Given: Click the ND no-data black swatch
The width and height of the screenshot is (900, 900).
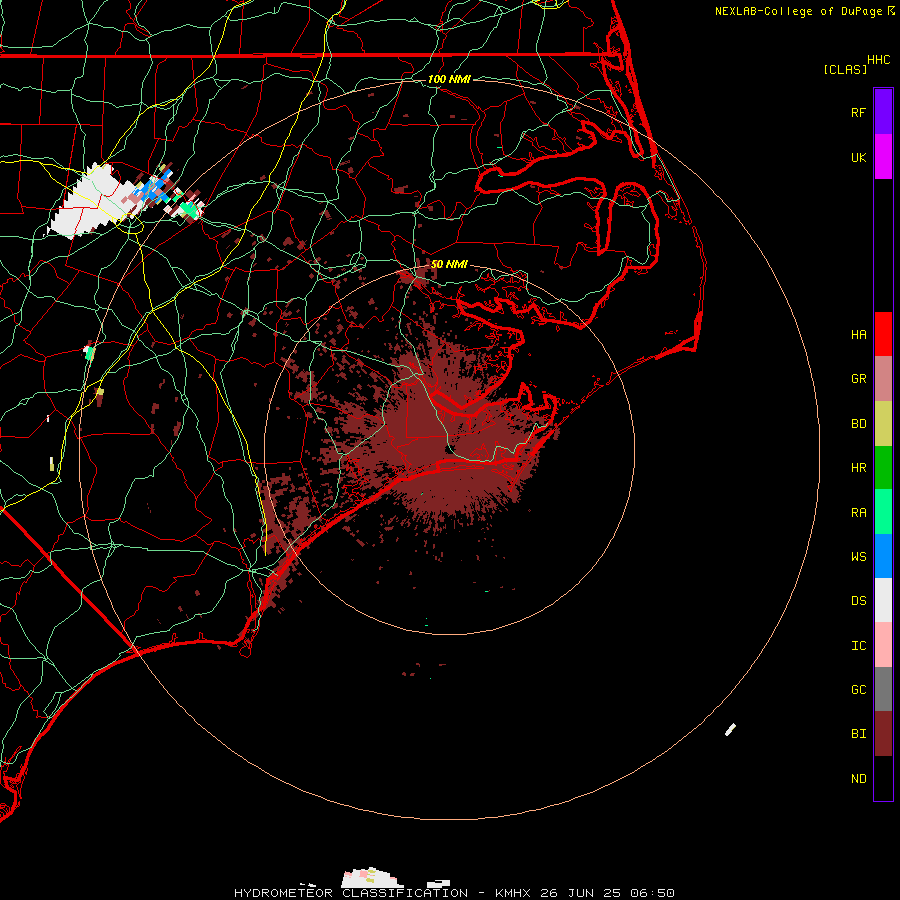Looking at the screenshot, I should (883, 778).
